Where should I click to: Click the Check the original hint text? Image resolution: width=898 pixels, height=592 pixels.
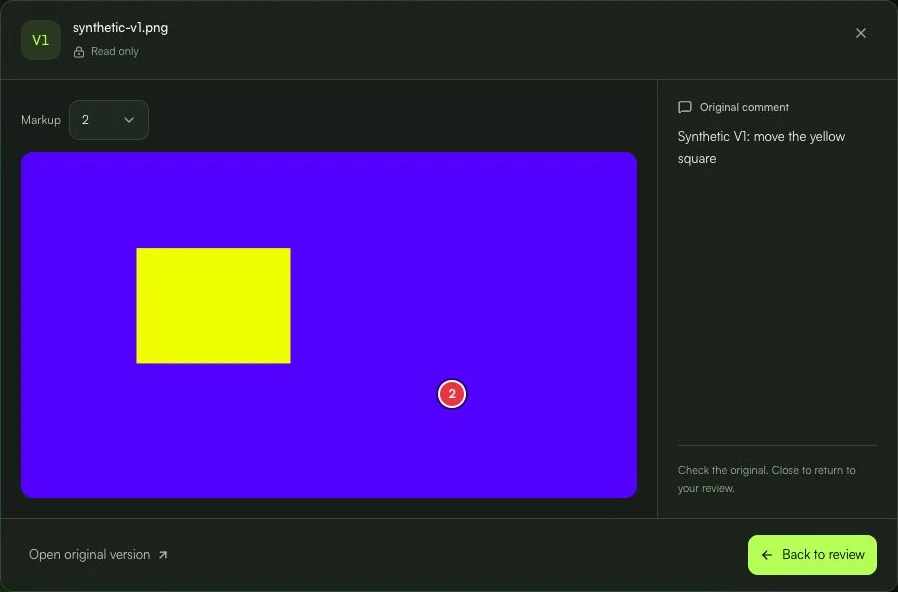click(x=766, y=479)
